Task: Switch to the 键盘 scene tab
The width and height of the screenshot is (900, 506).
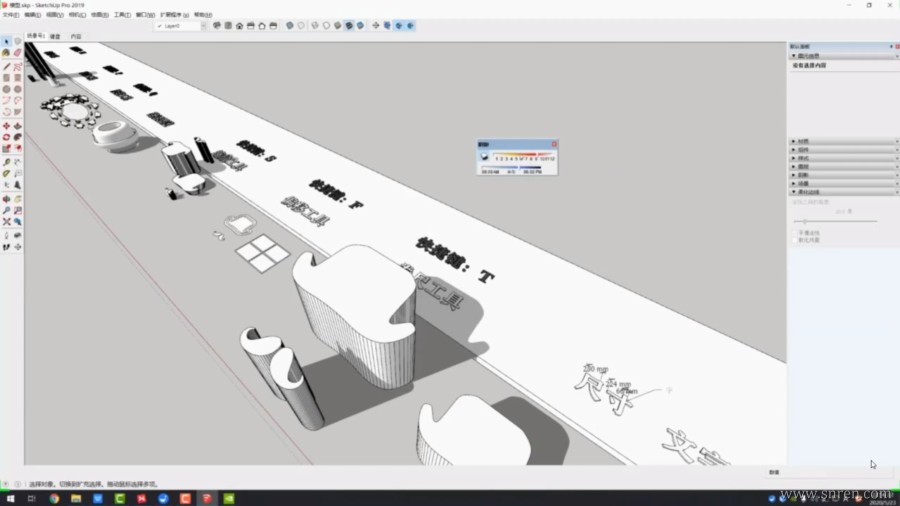Action: coord(55,36)
